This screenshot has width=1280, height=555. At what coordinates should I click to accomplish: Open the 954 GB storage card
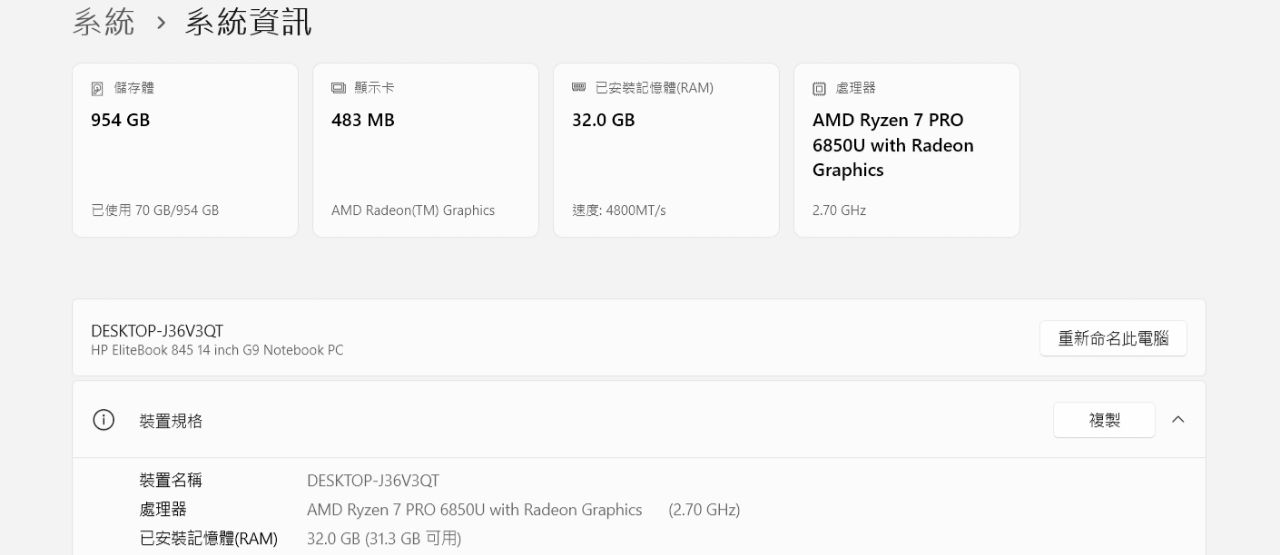click(x=185, y=150)
